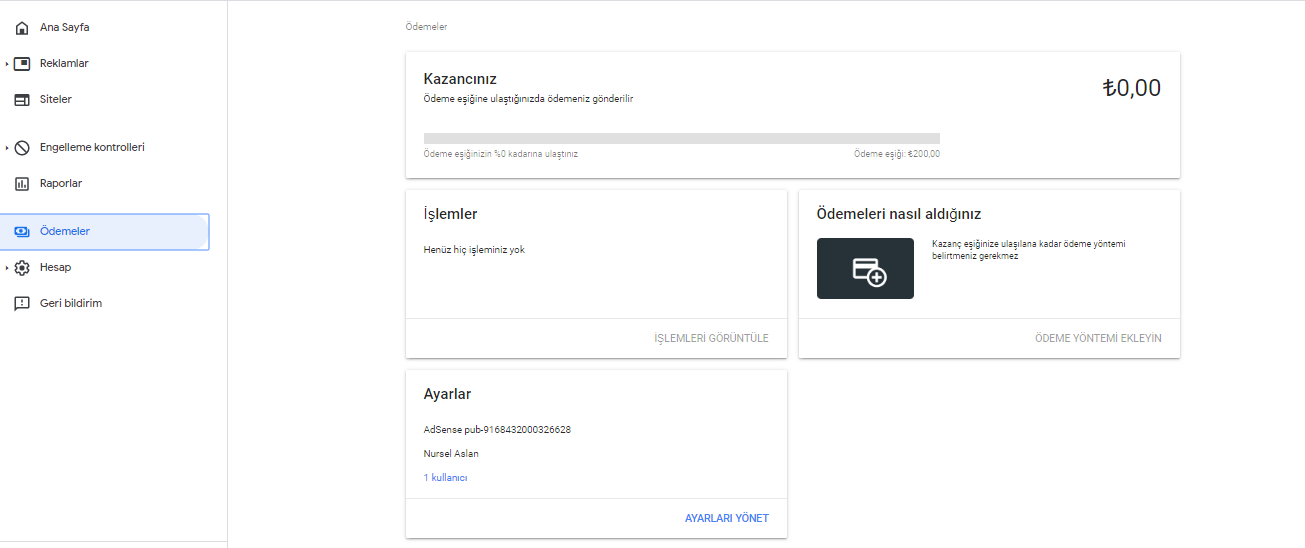The width and height of the screenshot is (1305, 548).
Task: Click the ₺0,00 earnings amount
Action: 1131,88
